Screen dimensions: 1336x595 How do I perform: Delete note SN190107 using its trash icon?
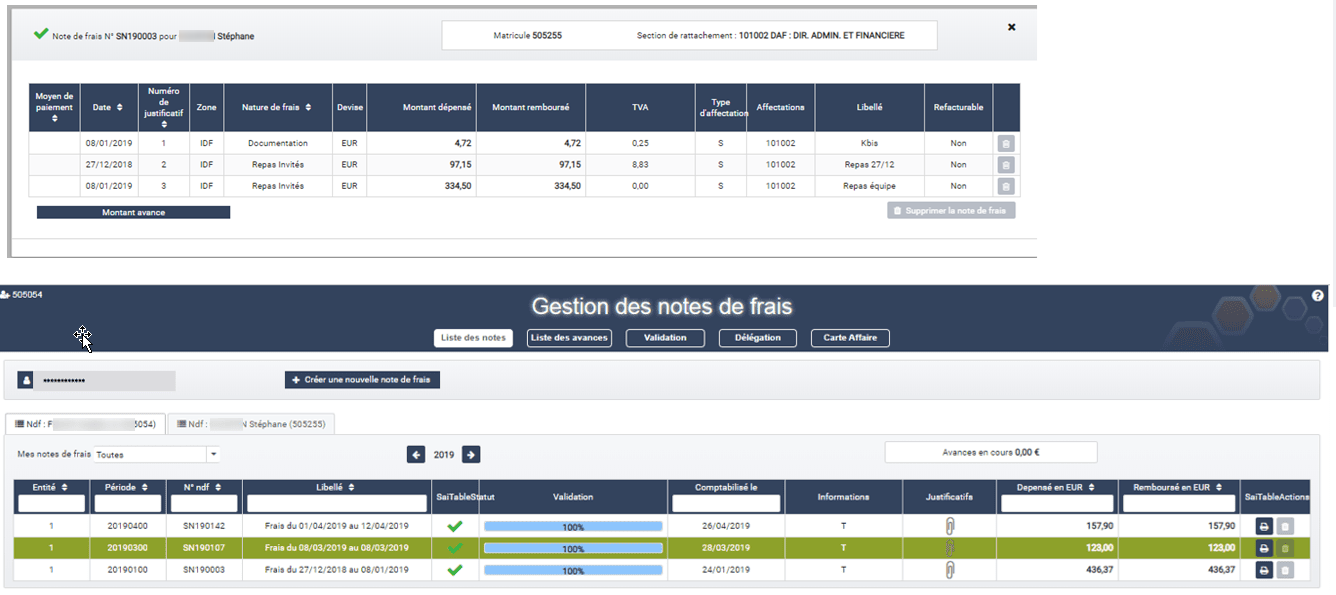[x=1285, y=548]
